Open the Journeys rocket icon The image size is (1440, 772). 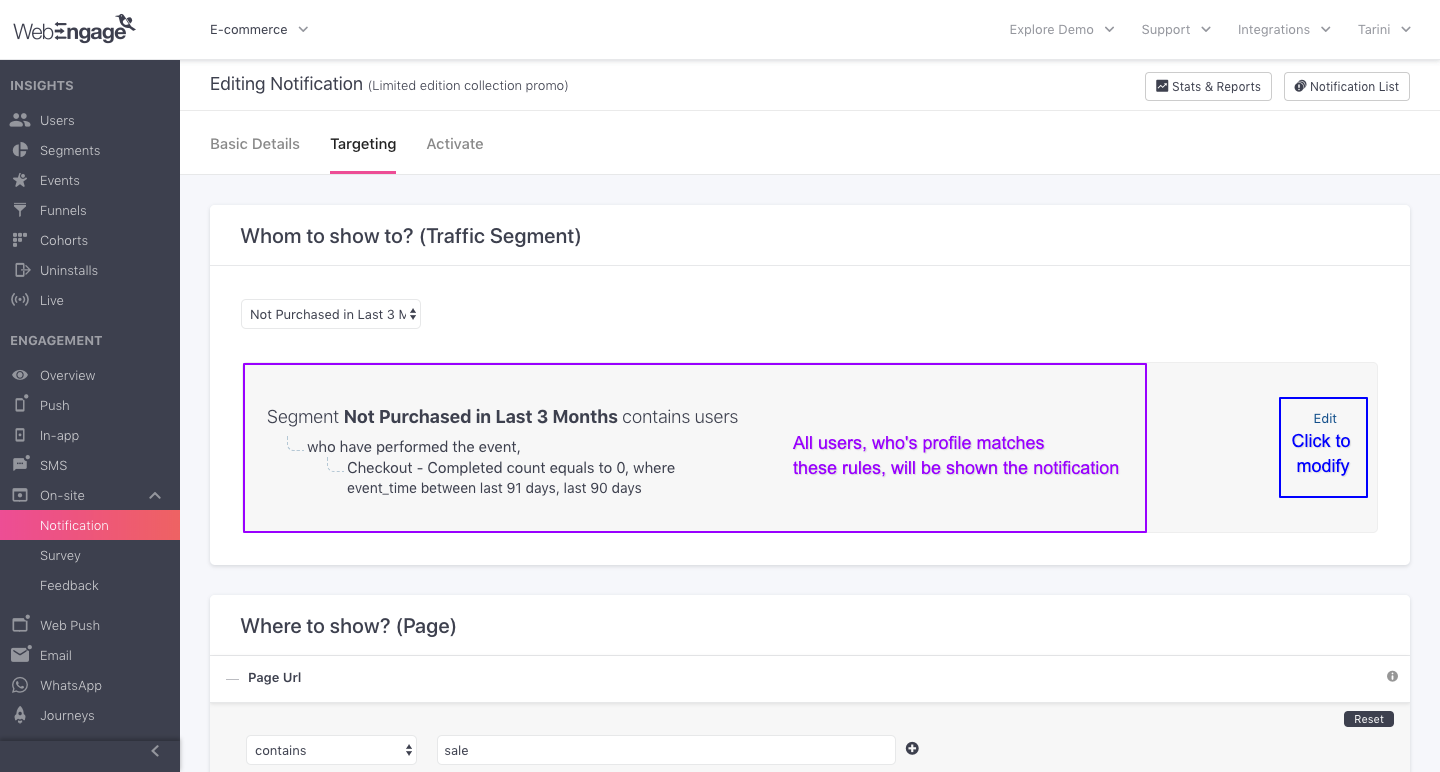point(20,715)
